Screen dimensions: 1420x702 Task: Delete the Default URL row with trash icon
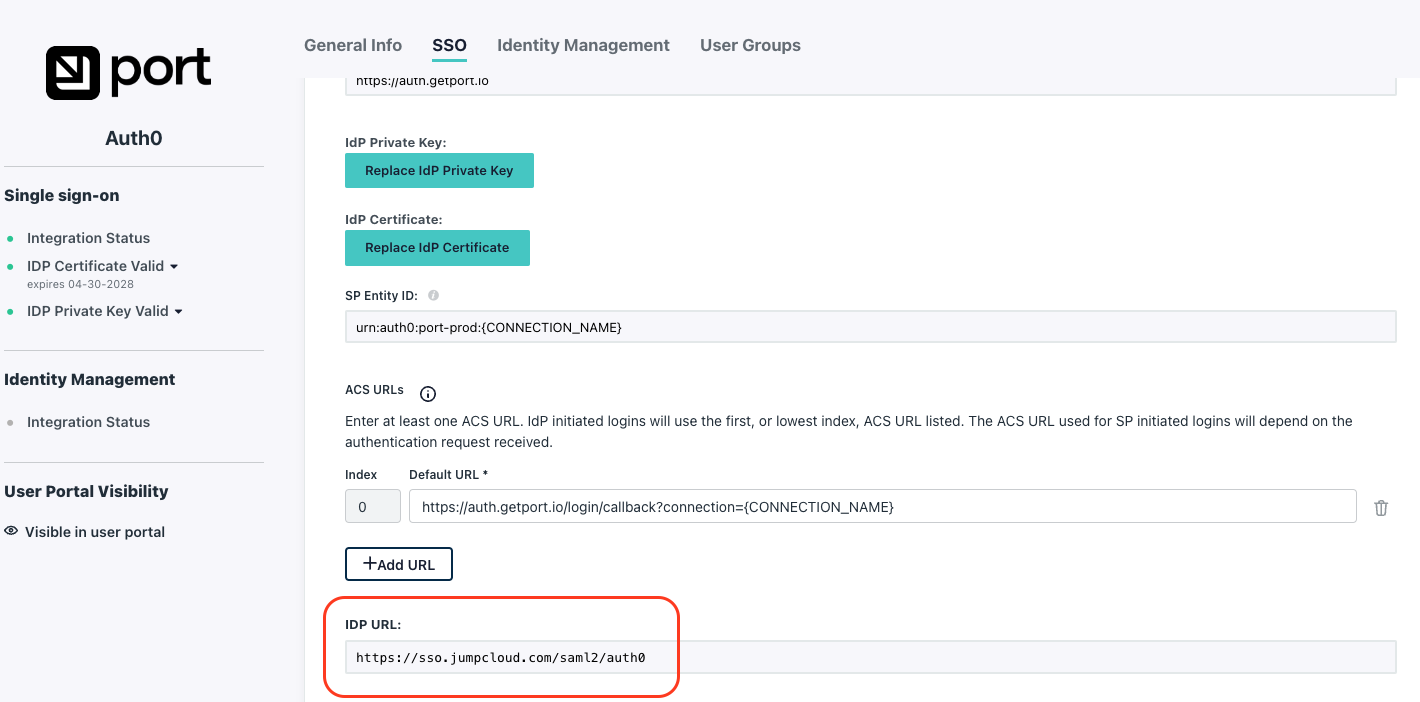pyautogui.click(x=1381, y=507)
